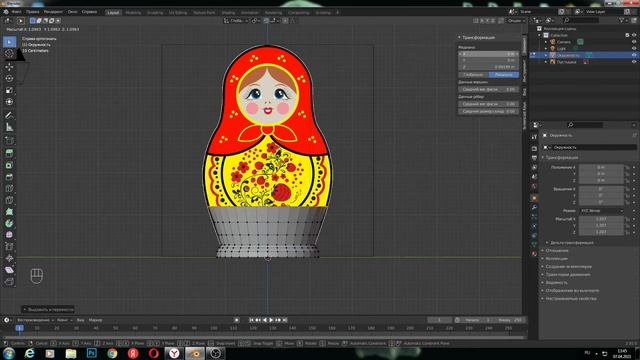Screen dimensions: 640x360
Task: Select the Rip Region tool
Action: point(9,282)
